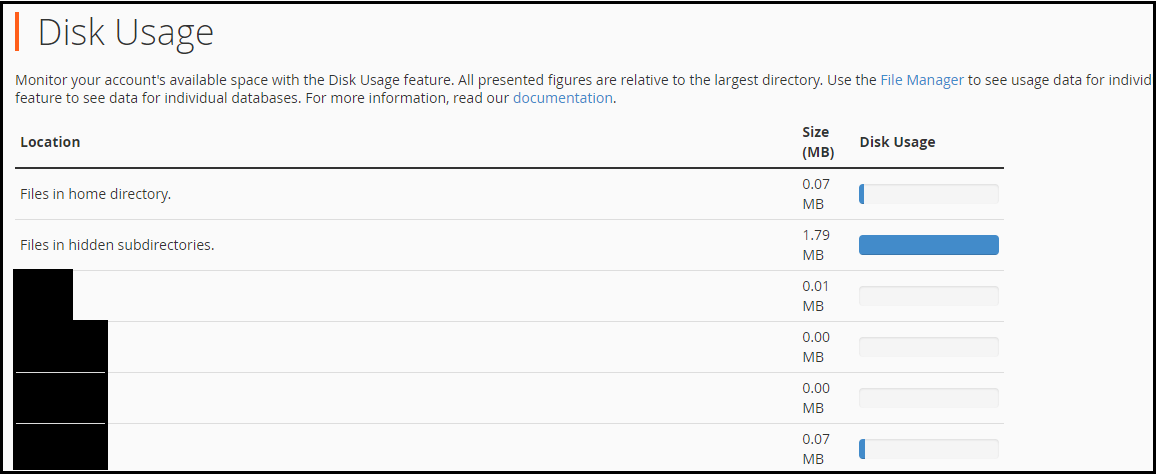Viewport: 1156px width, 474px height.
Task: Click the home directory usage bar
Action: tap(928, 194)
